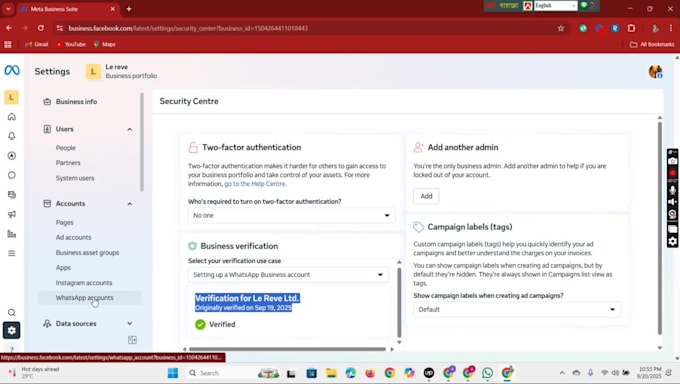Reload the browser page
The image size is (680, 384).
pos(41,28)
